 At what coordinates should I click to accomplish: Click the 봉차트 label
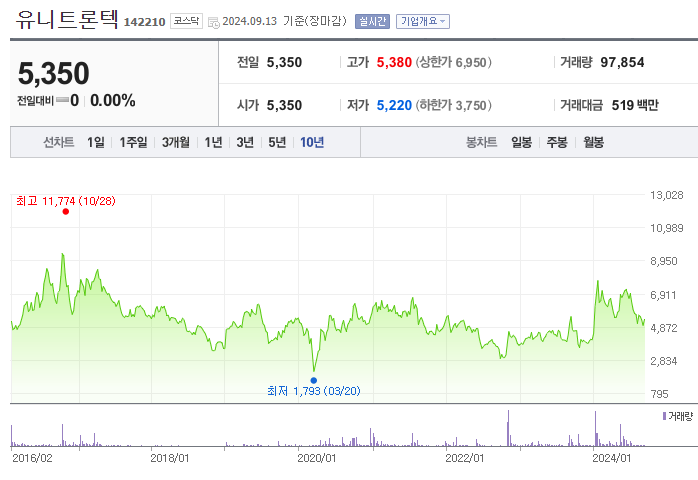click(481, 142)
